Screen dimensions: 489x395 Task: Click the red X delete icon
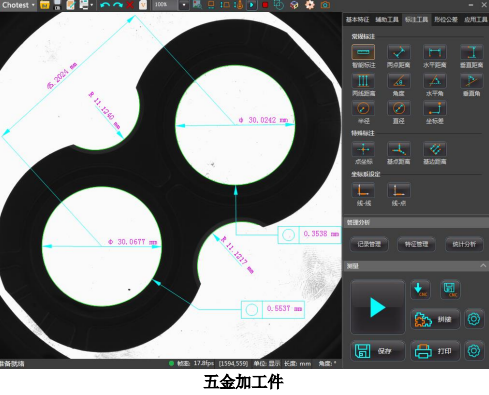point(130,5)
